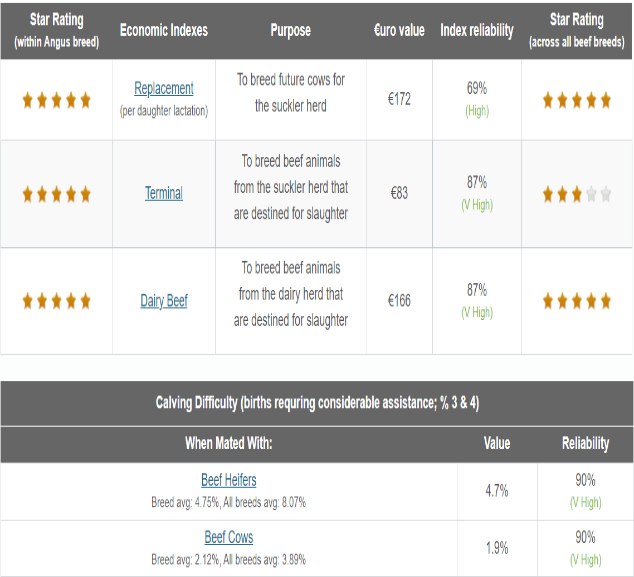Click Replacement across-breeds five-star rating
This screenshot has height=577, width=634.
[577, 100]
